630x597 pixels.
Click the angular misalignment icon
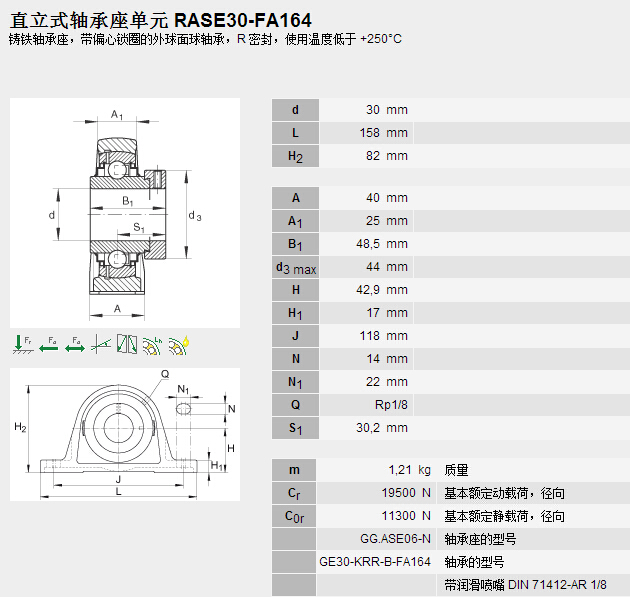[100, 343]
